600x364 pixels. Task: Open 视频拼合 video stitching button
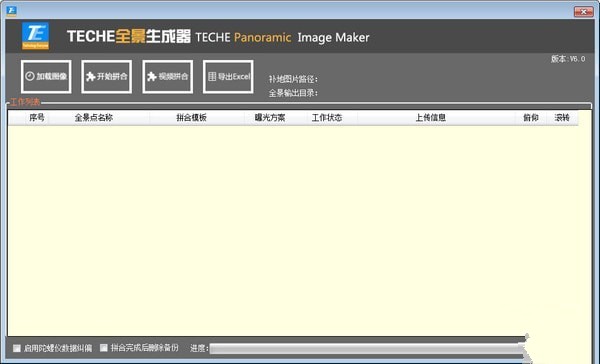coord(168,77)
